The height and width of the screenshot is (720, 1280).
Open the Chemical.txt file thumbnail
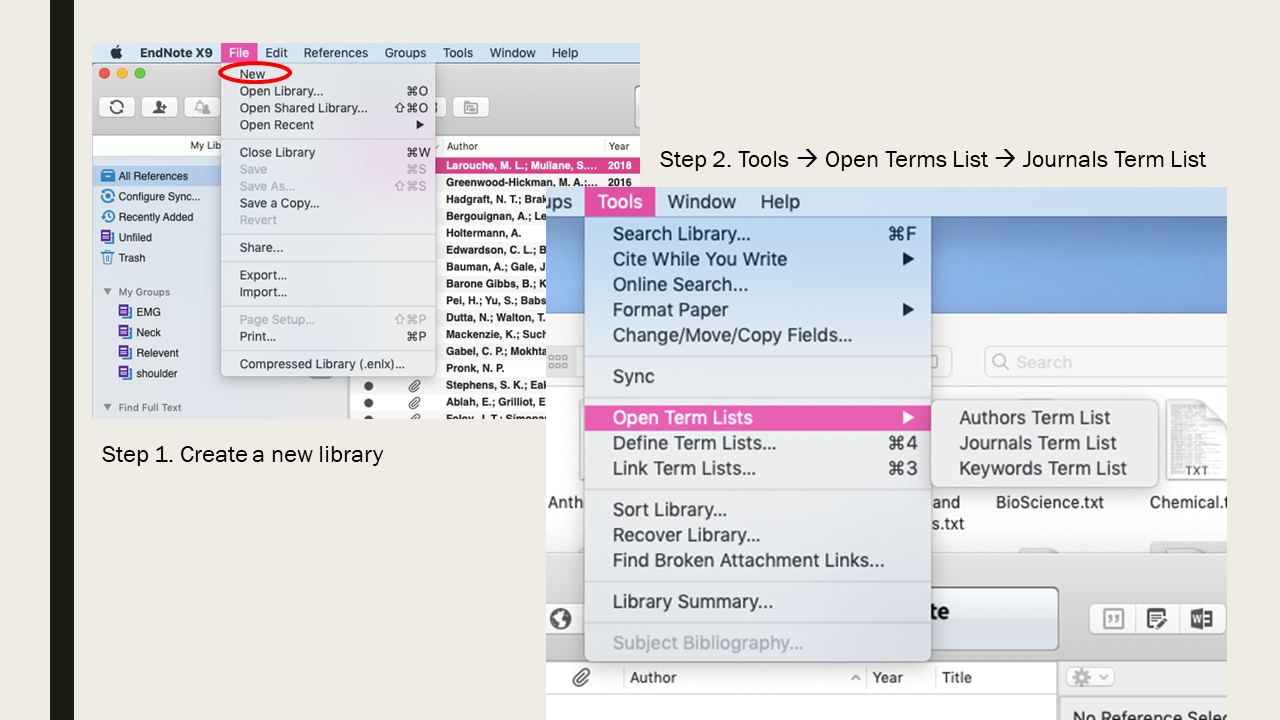(1196, 441)
